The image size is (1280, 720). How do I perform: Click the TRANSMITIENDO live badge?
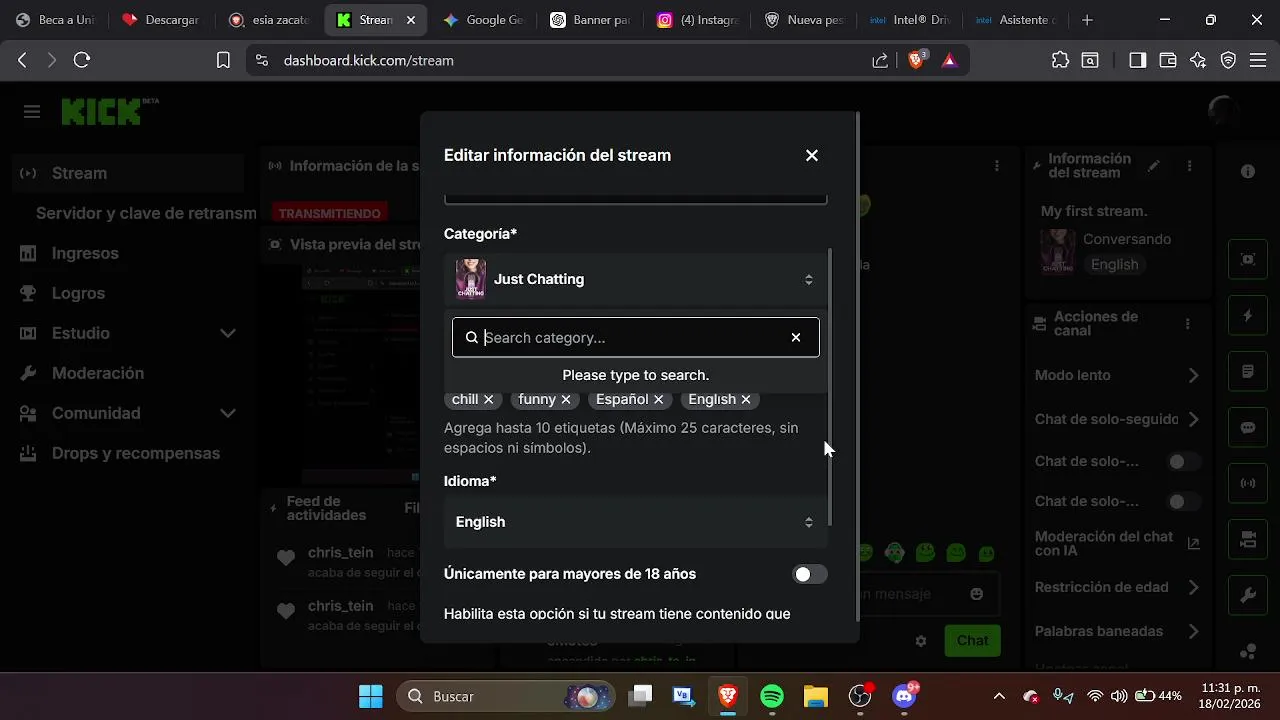[329, 213]
